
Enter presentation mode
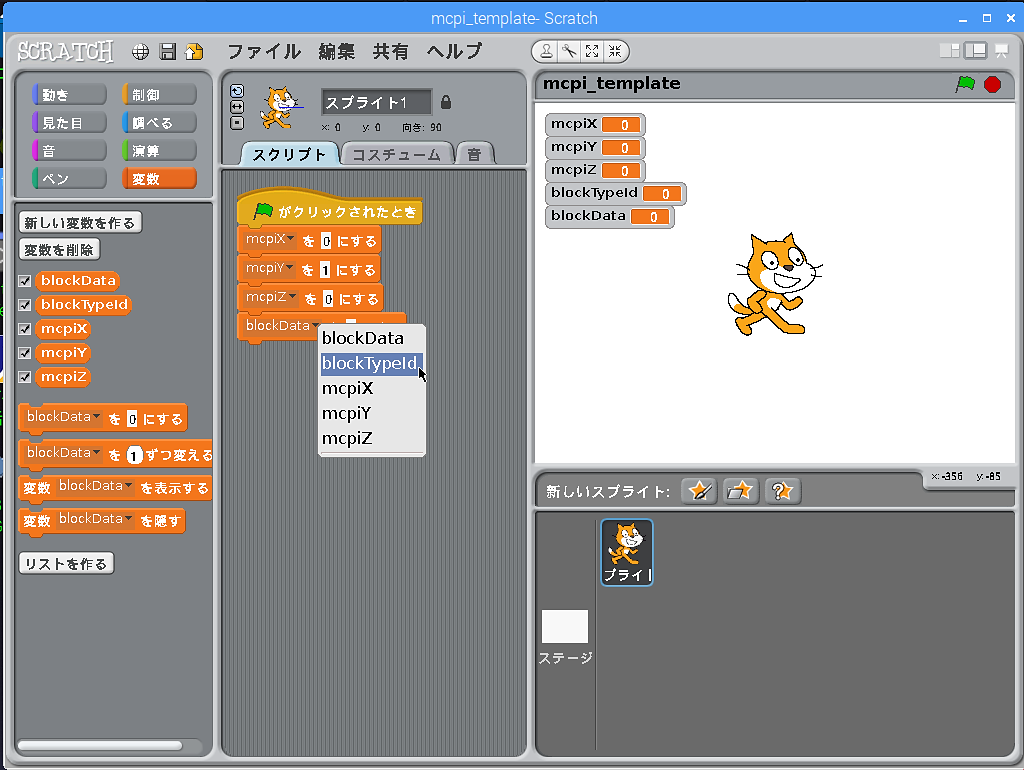pos(1002,51)
